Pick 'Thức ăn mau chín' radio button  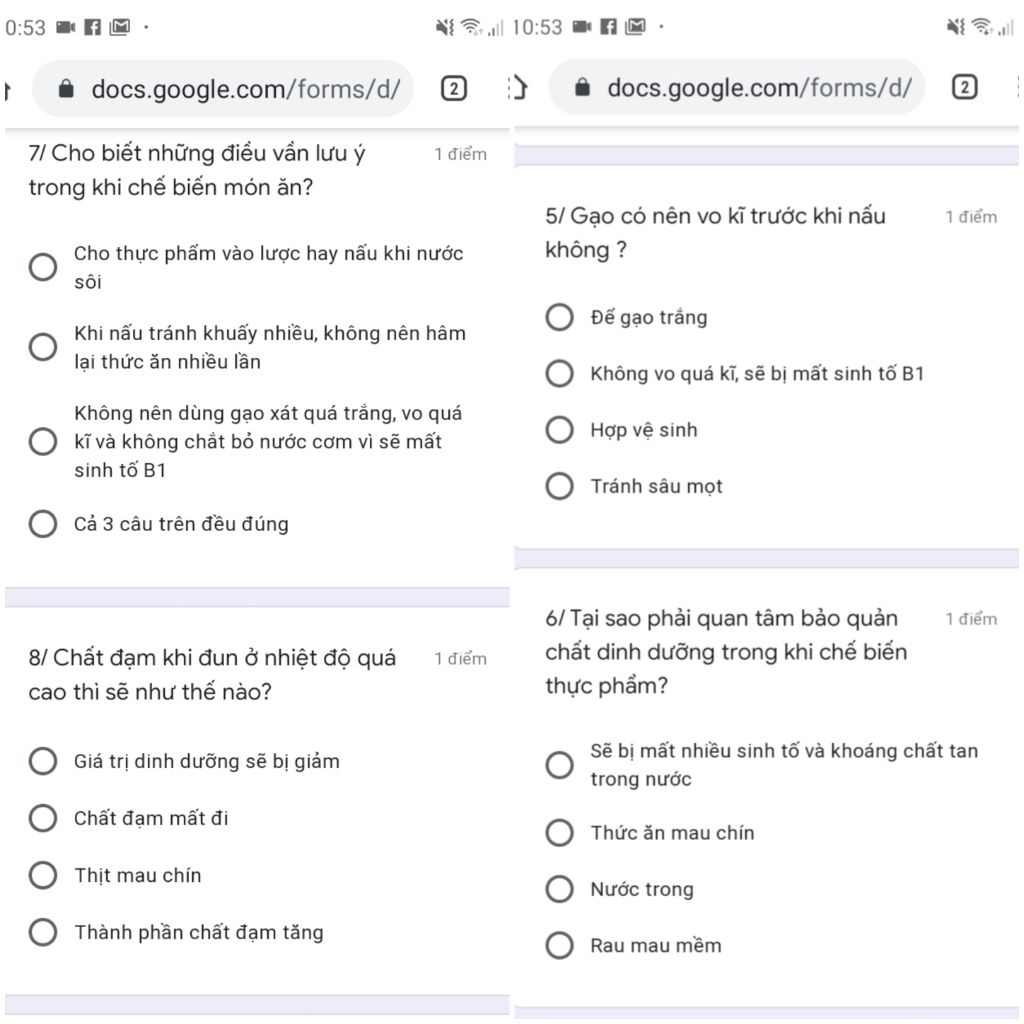(560, 833)
